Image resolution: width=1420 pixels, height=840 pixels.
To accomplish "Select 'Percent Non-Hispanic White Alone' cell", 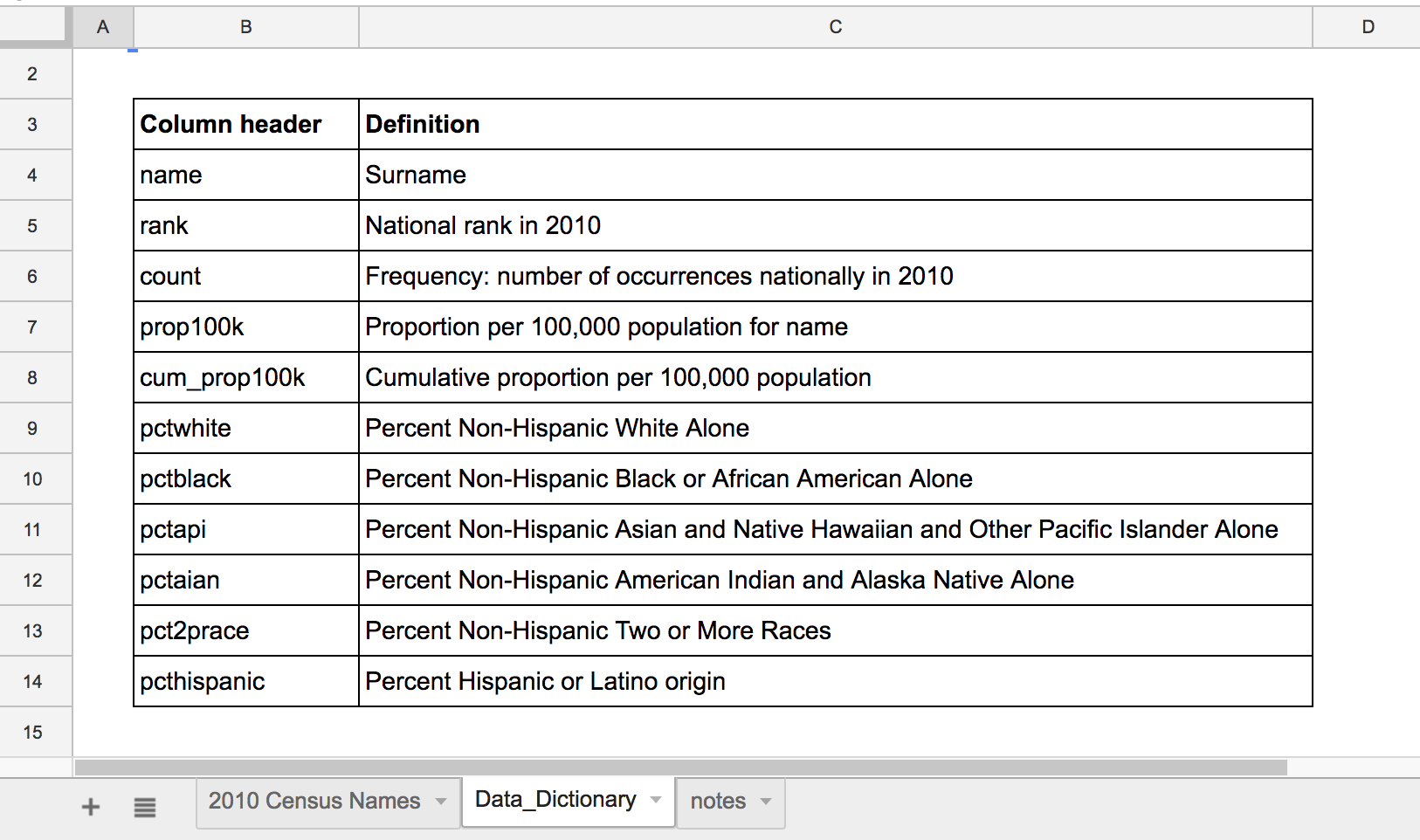I will pyautogui.click(x=836, y=428).
